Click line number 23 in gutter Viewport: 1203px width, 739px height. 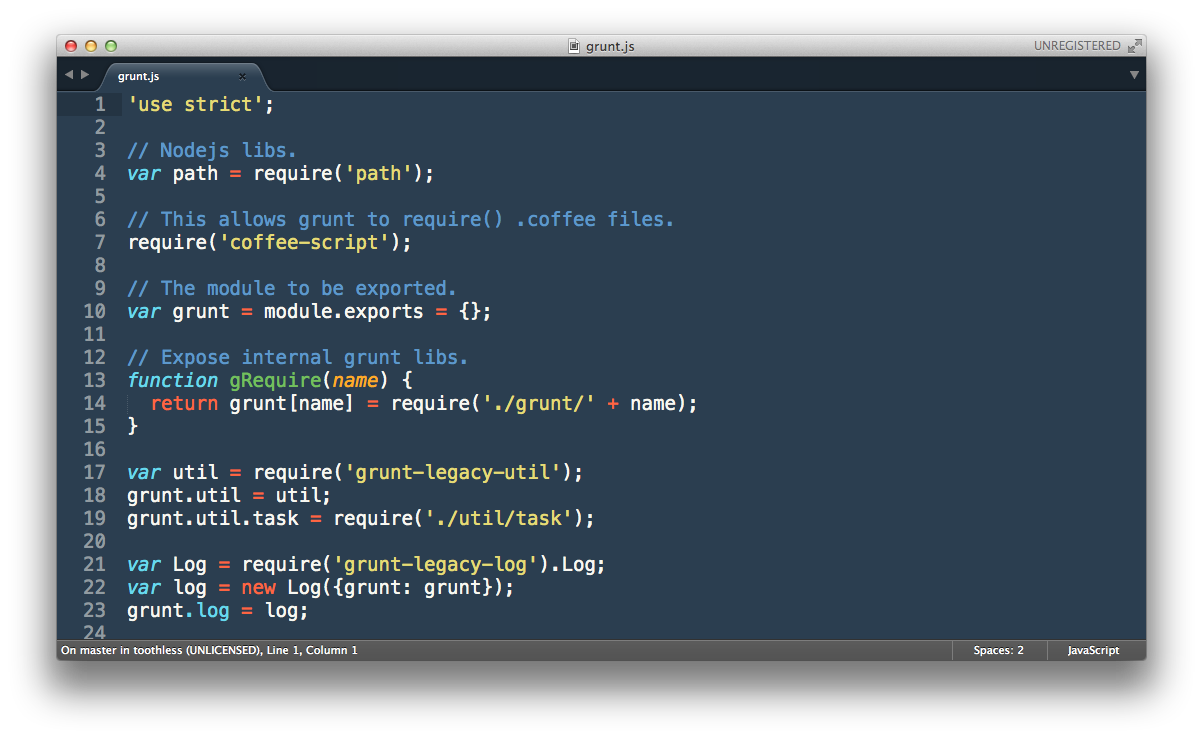[x=94, y=610]
